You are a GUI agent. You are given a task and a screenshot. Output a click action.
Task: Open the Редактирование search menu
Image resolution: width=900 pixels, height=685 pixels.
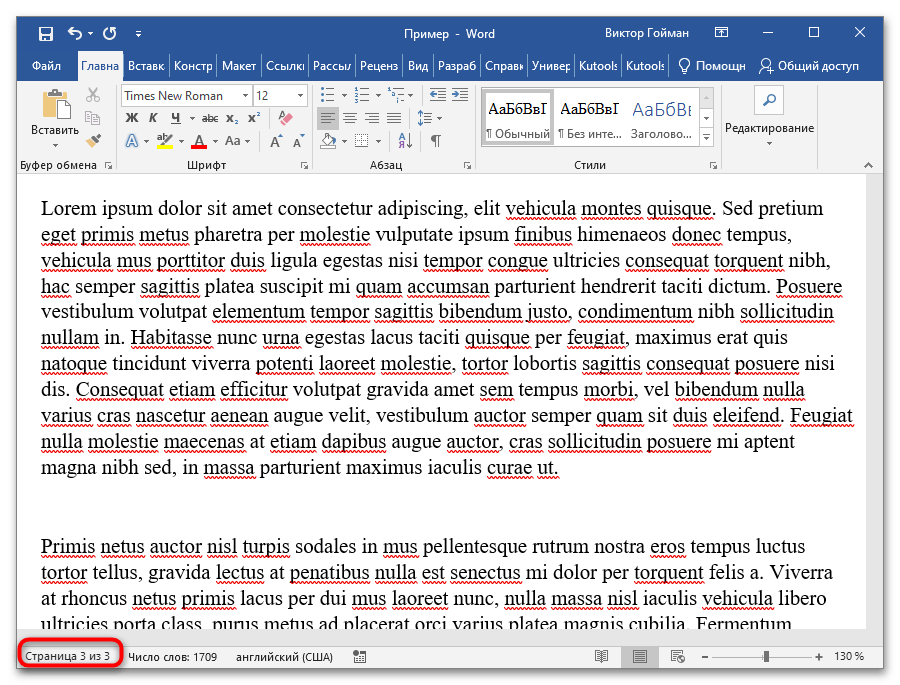coord(769,117)
